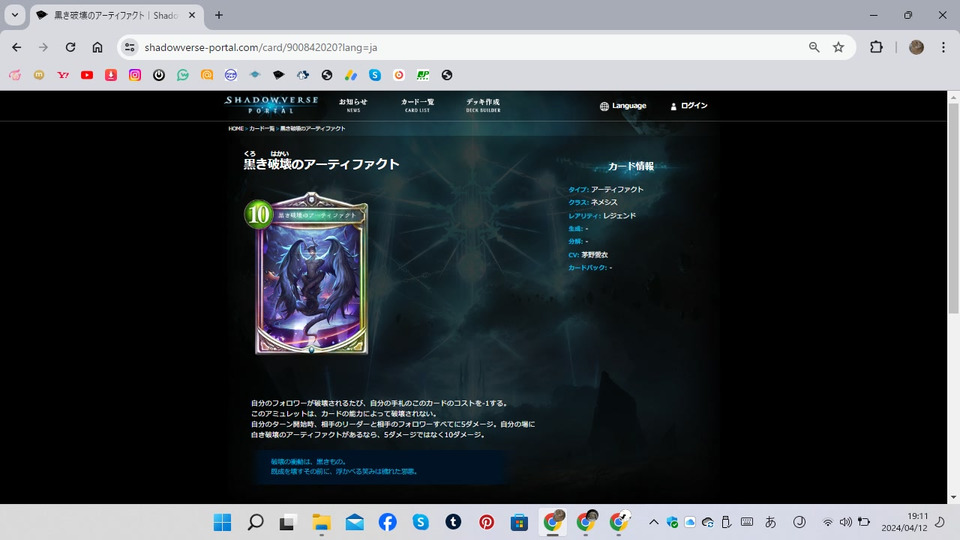
Task: Click the カード情報 heading
Action: click(x=631, y=166)
